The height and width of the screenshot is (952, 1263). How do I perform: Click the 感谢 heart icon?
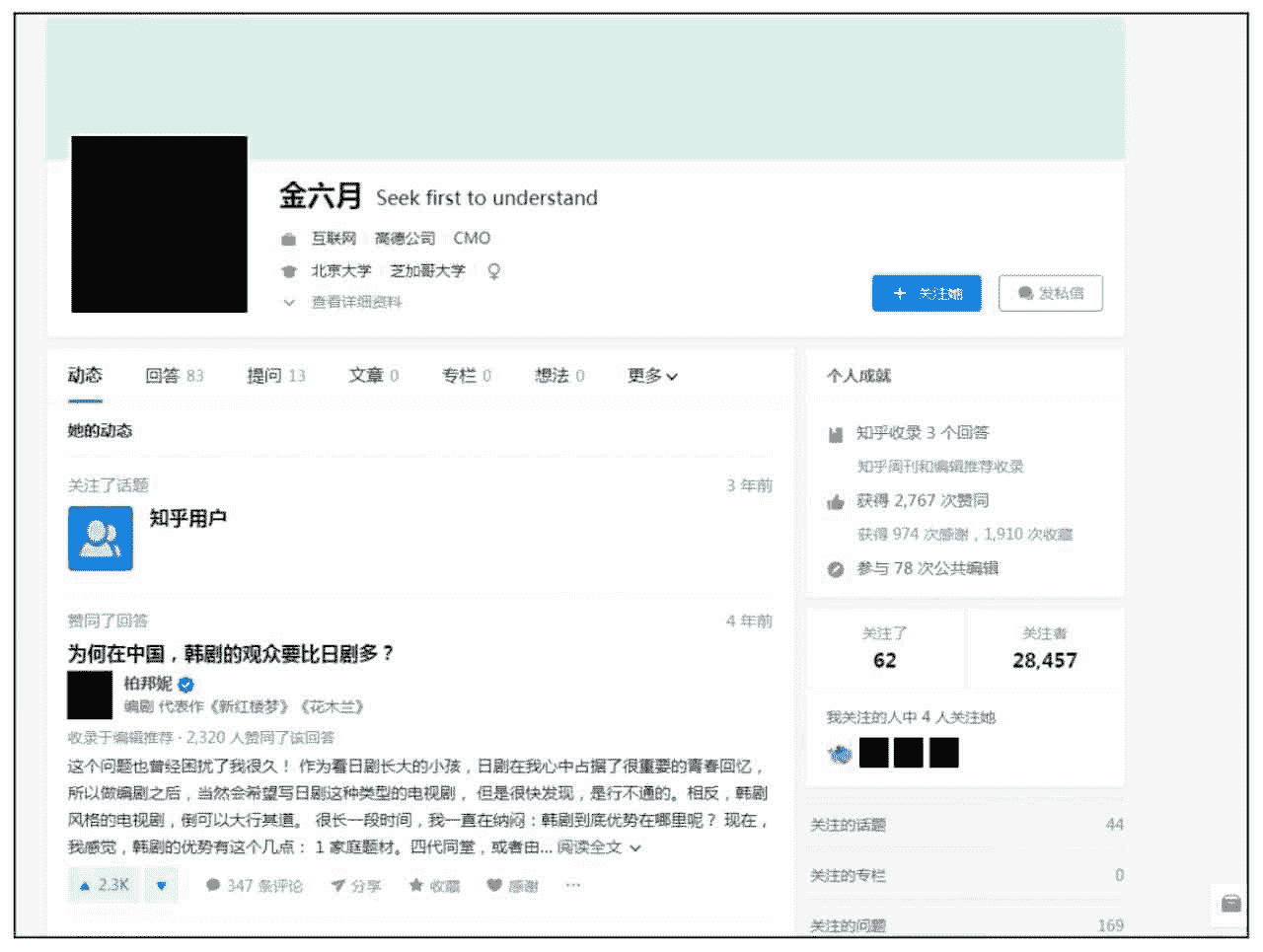494,886
